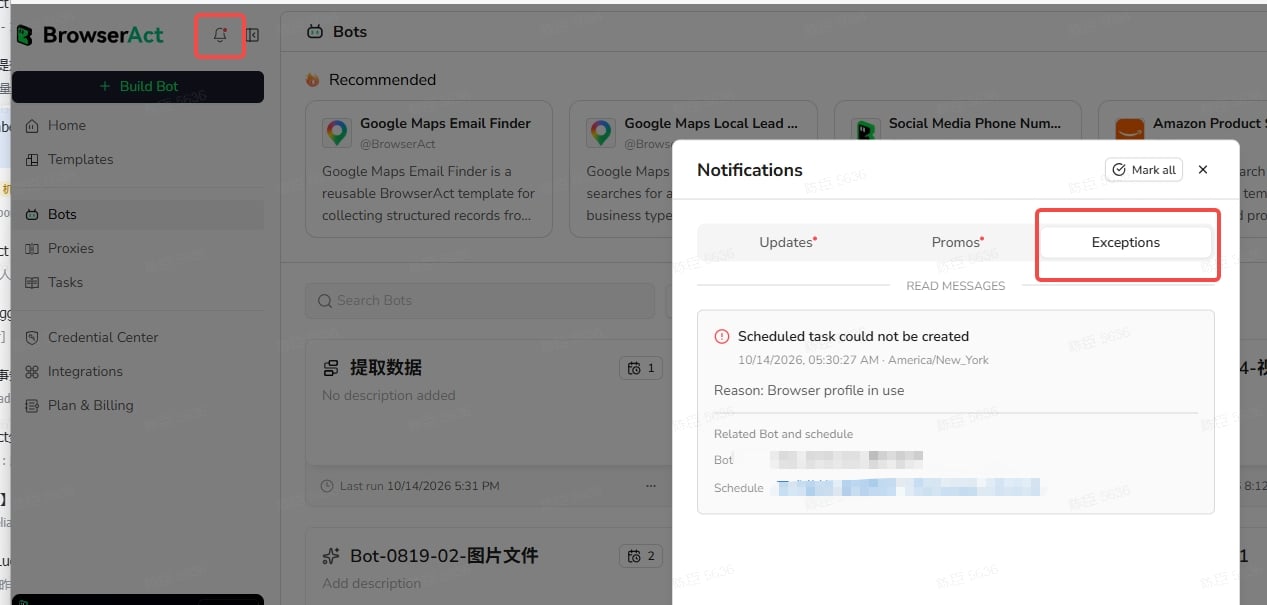Click the Recommended flame icon
Viewport: 1267px width, 605px height.
[313, 80]
